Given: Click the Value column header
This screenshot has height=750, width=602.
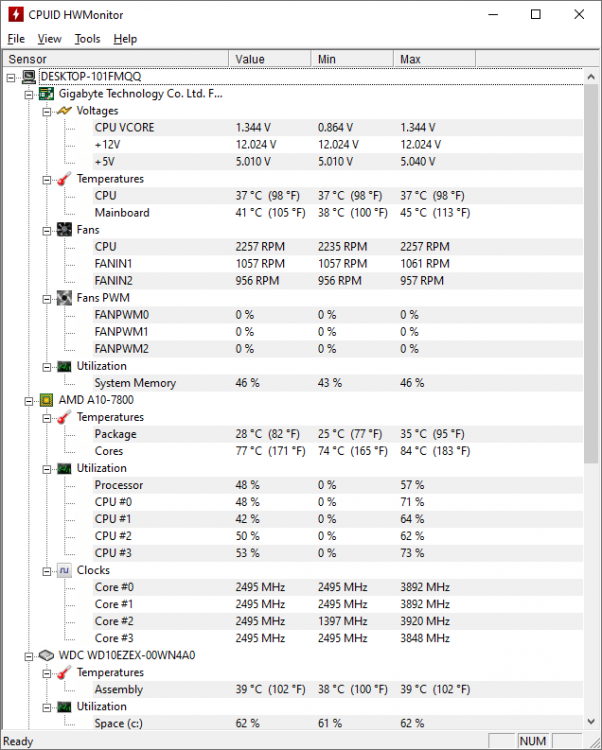Looking at the screenshot, I should coord(270,59).
